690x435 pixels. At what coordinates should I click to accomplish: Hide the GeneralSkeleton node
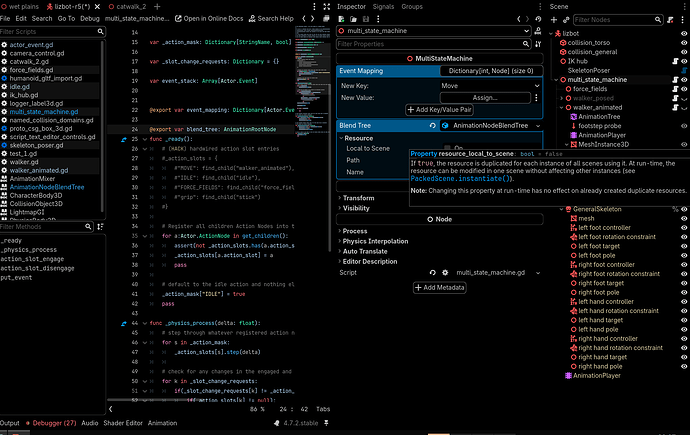pos(684,209)
